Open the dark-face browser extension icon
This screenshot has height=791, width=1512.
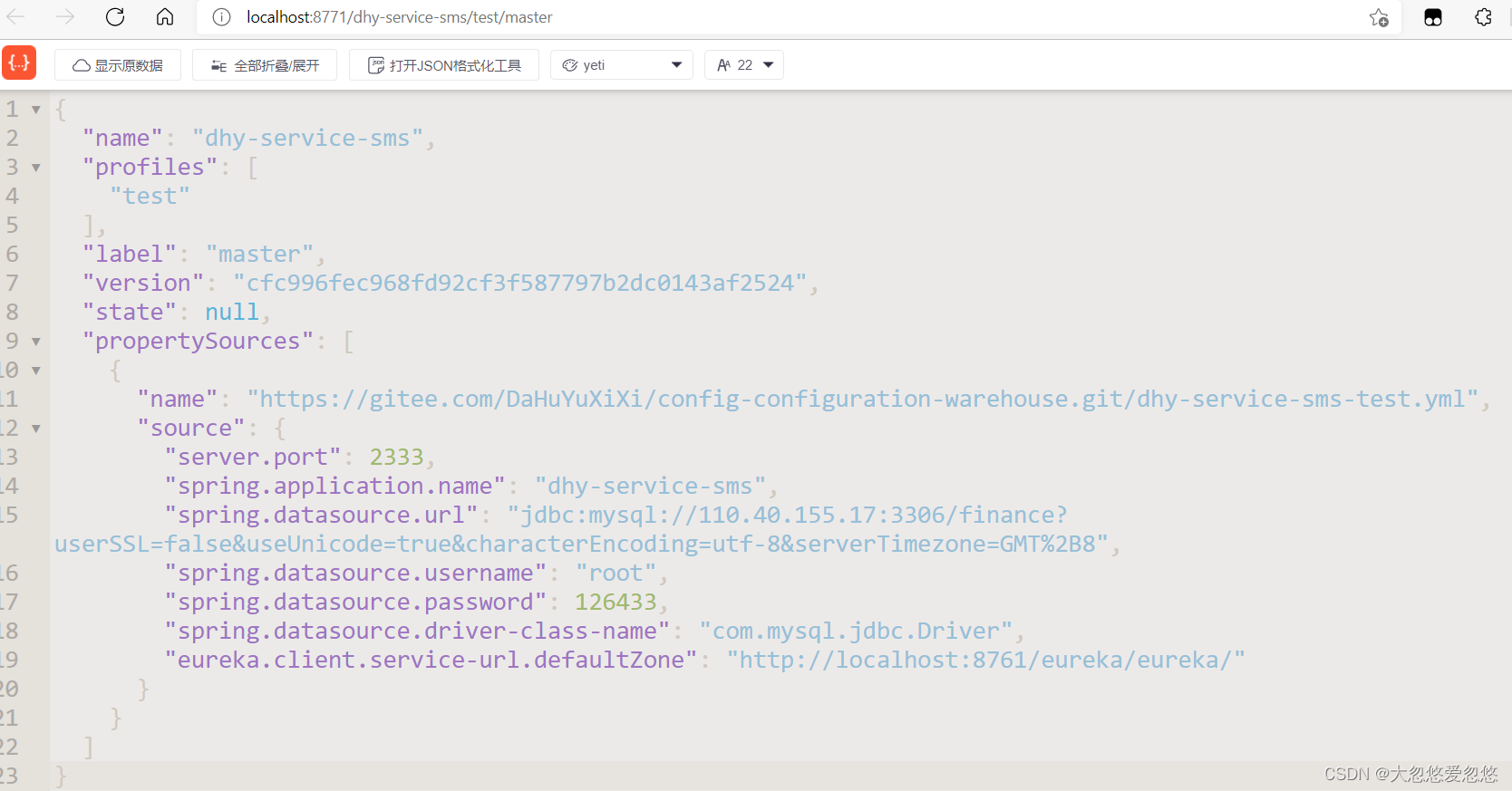(1433, 17)
